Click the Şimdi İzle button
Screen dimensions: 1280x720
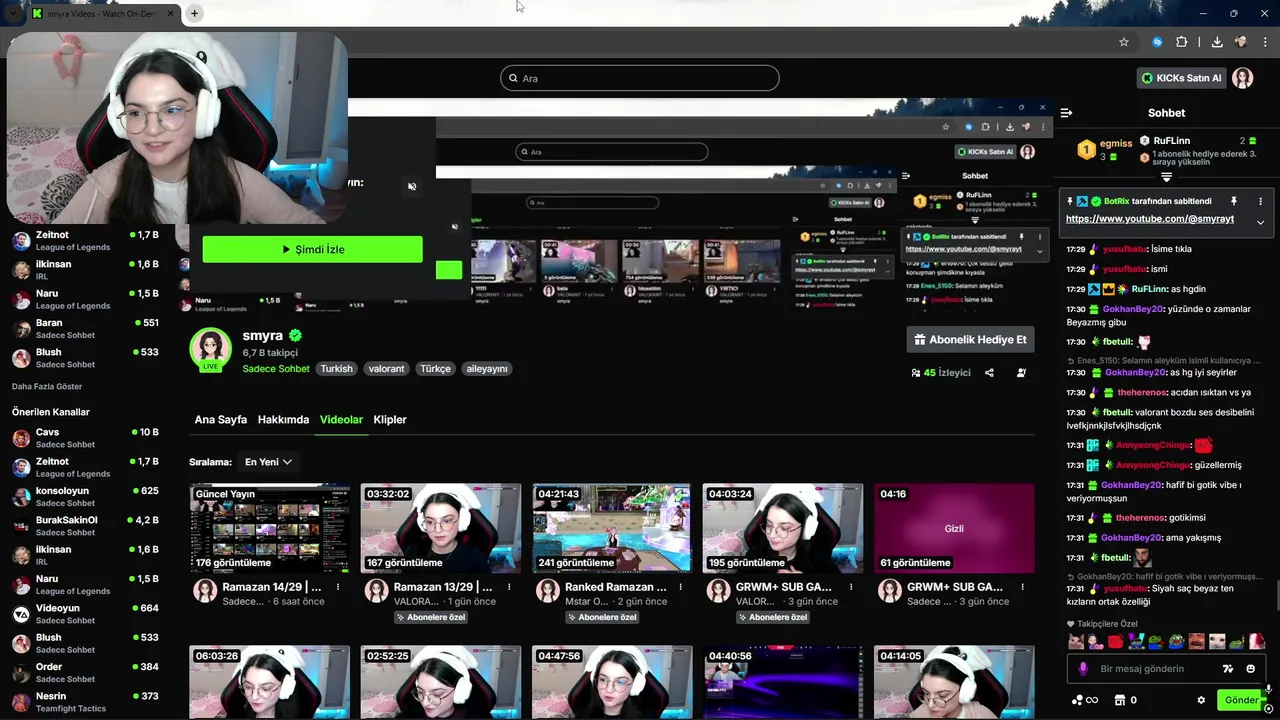pos(312,249)
